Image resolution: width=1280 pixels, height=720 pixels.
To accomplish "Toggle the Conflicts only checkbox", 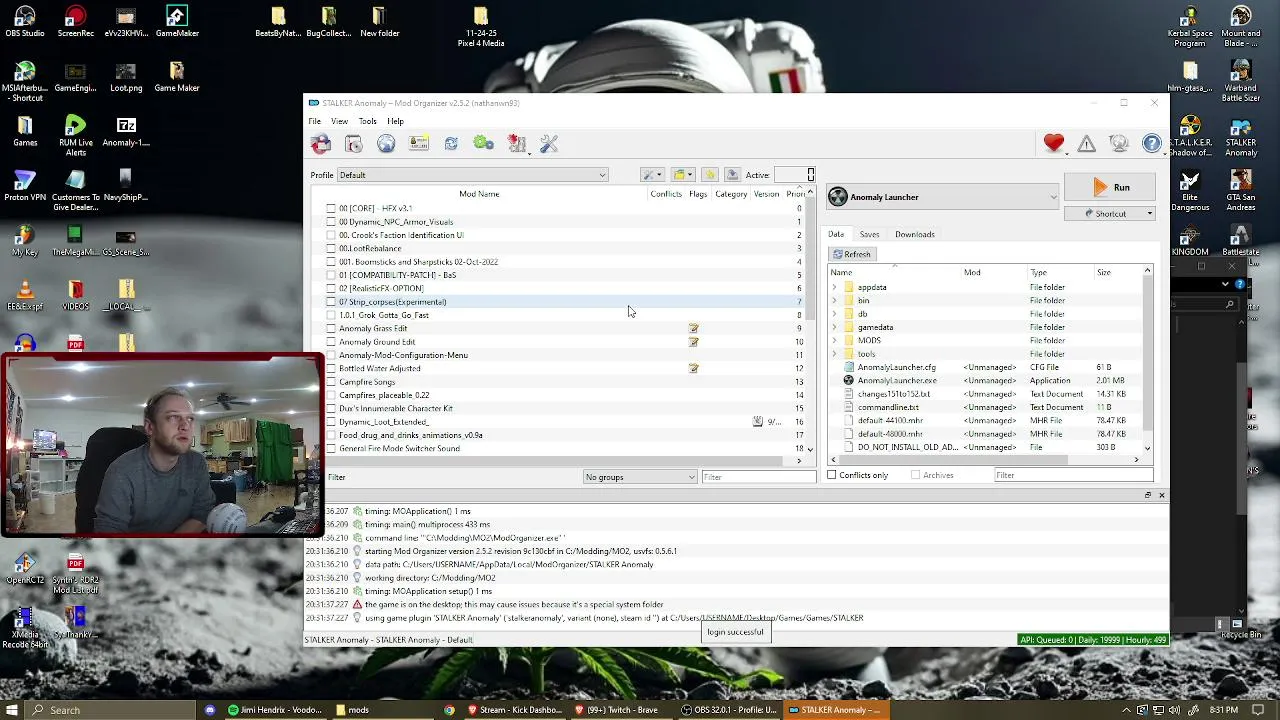I will 832,475.
